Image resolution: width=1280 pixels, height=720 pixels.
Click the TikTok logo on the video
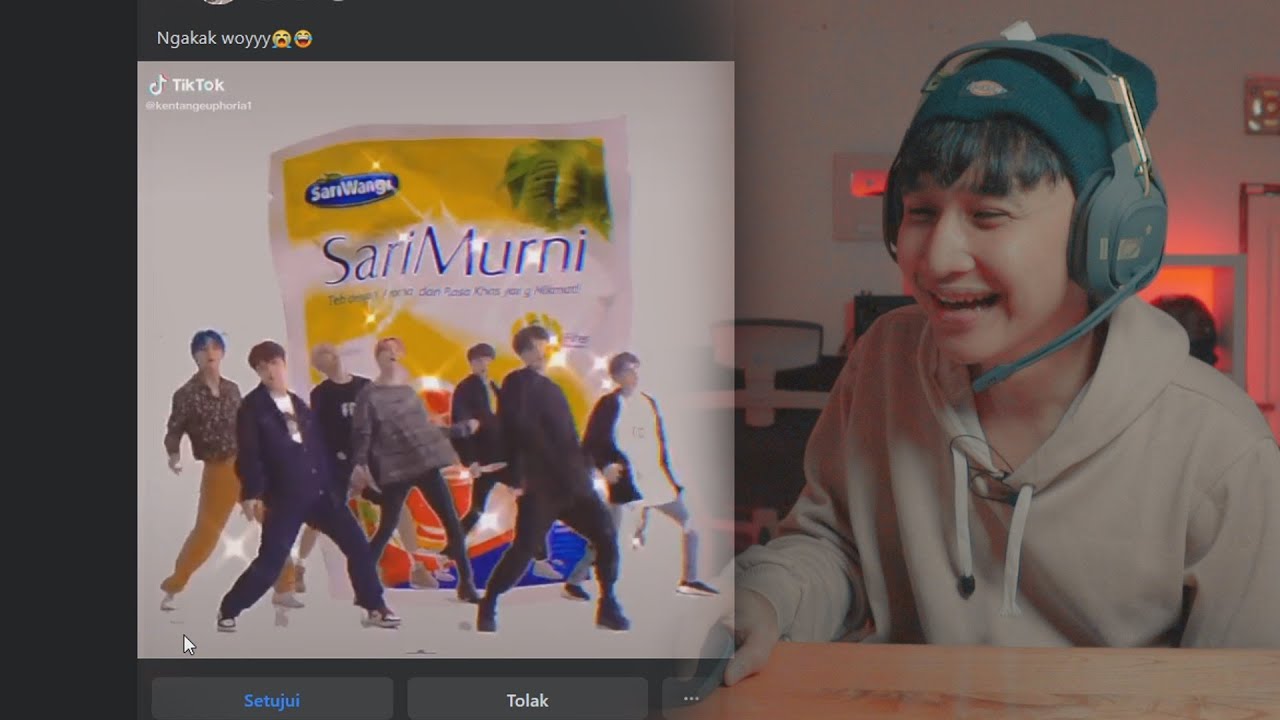click(186, 86)
